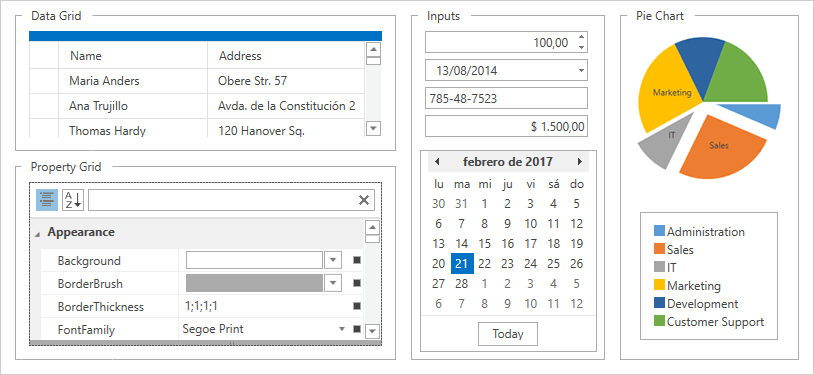Select the Obere Str. 57 address cell
Screen dimensions: 814x375
[x=286, y=81]
